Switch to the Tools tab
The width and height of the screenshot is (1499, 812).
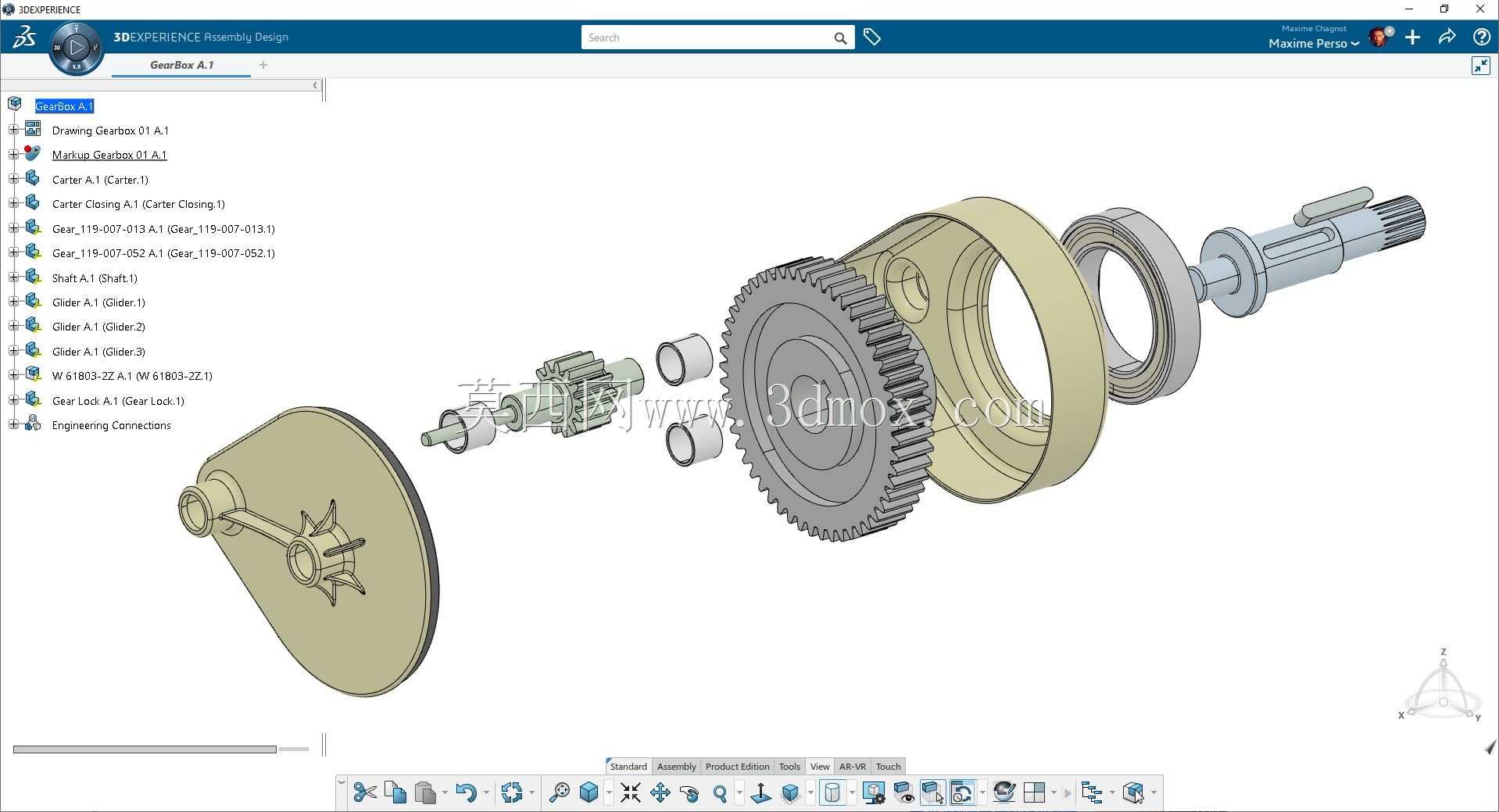pyautogui.click(x=789, y=767)
